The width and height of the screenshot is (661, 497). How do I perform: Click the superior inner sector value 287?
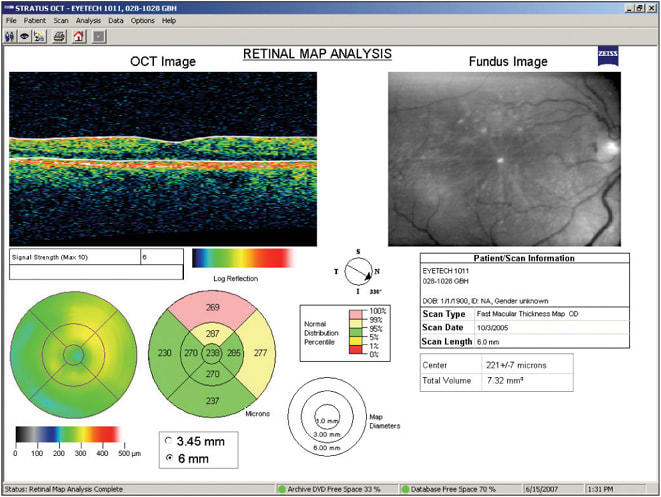[x=212, y=333]
